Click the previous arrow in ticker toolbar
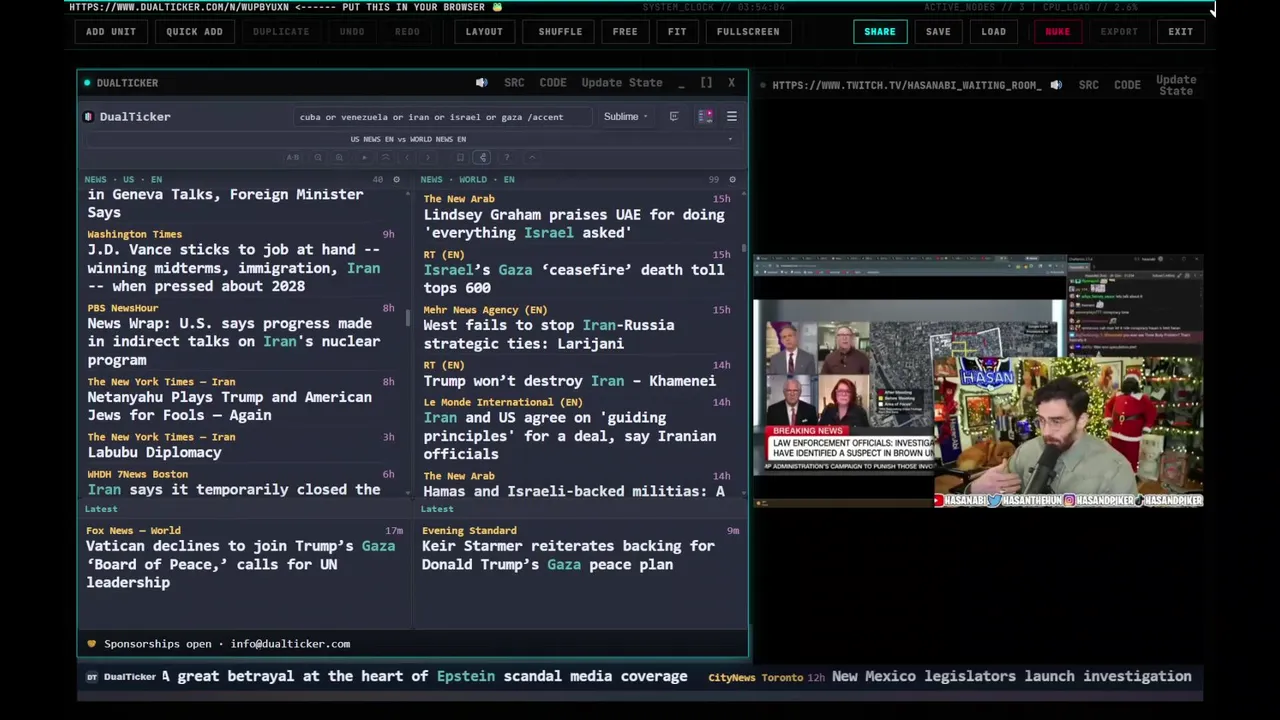This screenshot has height=720, width=1280. (x=407, y=157)
